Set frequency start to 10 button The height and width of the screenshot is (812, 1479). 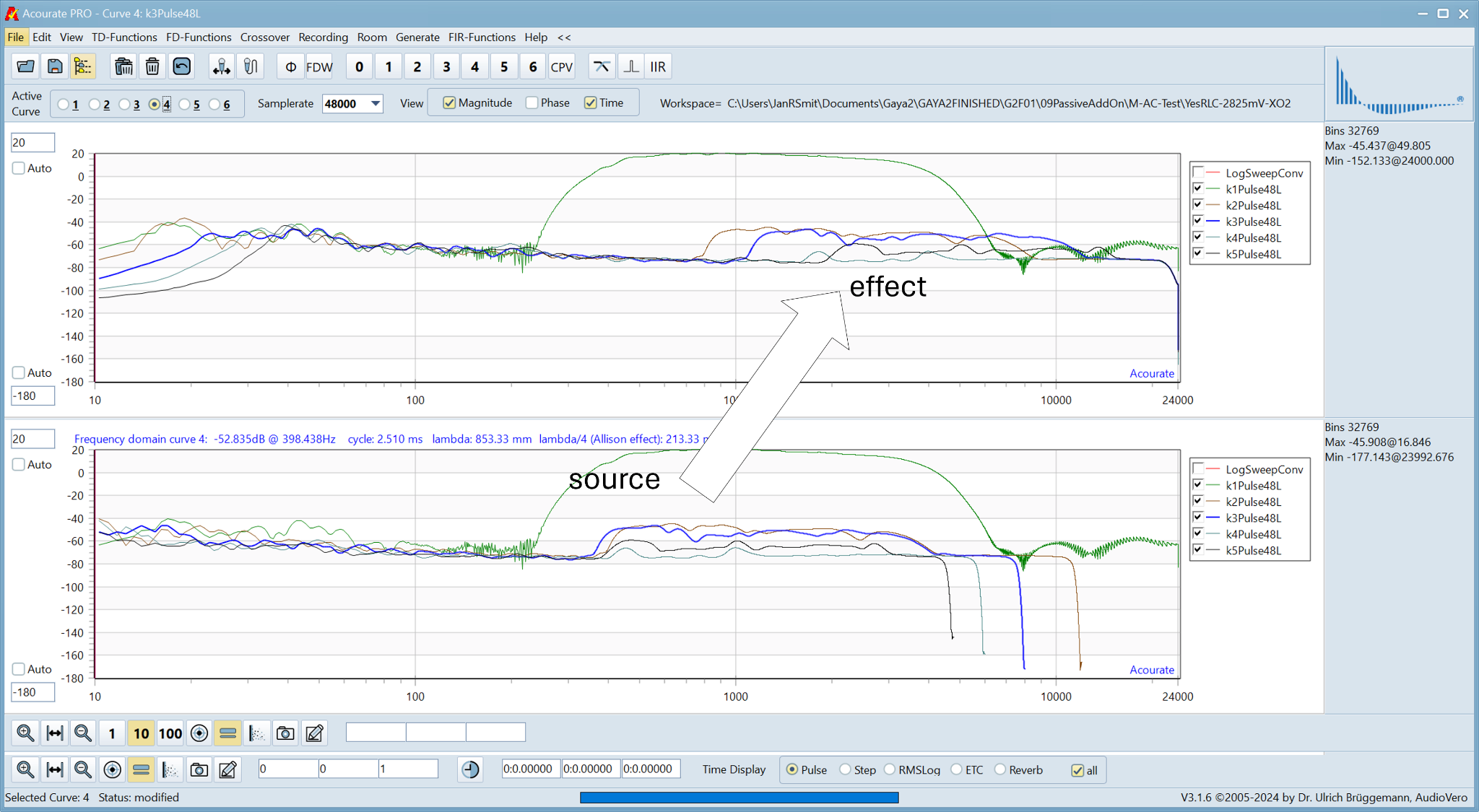[x=141, y=733]
